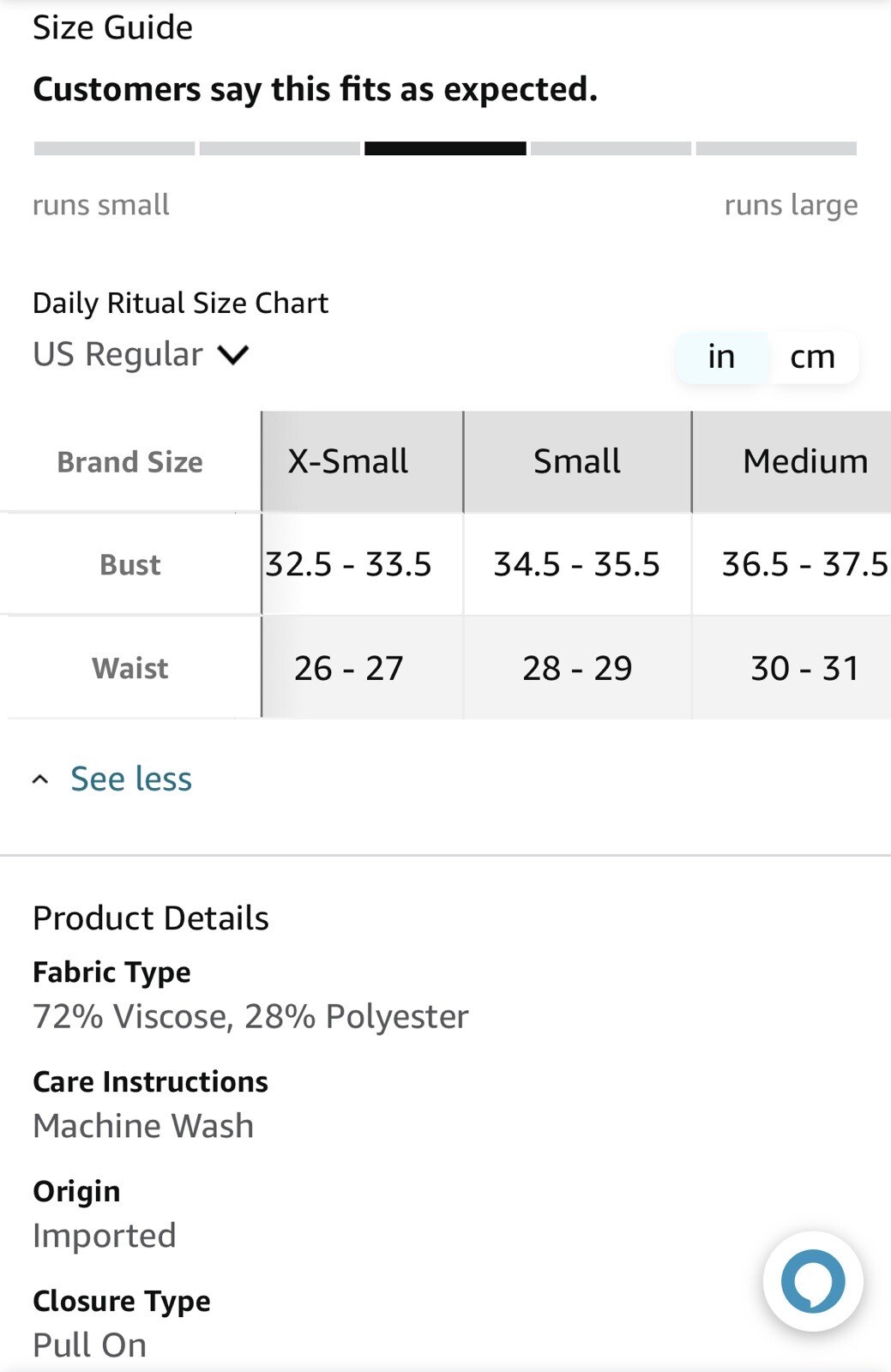
Task: Click the chevron next to US Regular
Action: tap(233, 355)
